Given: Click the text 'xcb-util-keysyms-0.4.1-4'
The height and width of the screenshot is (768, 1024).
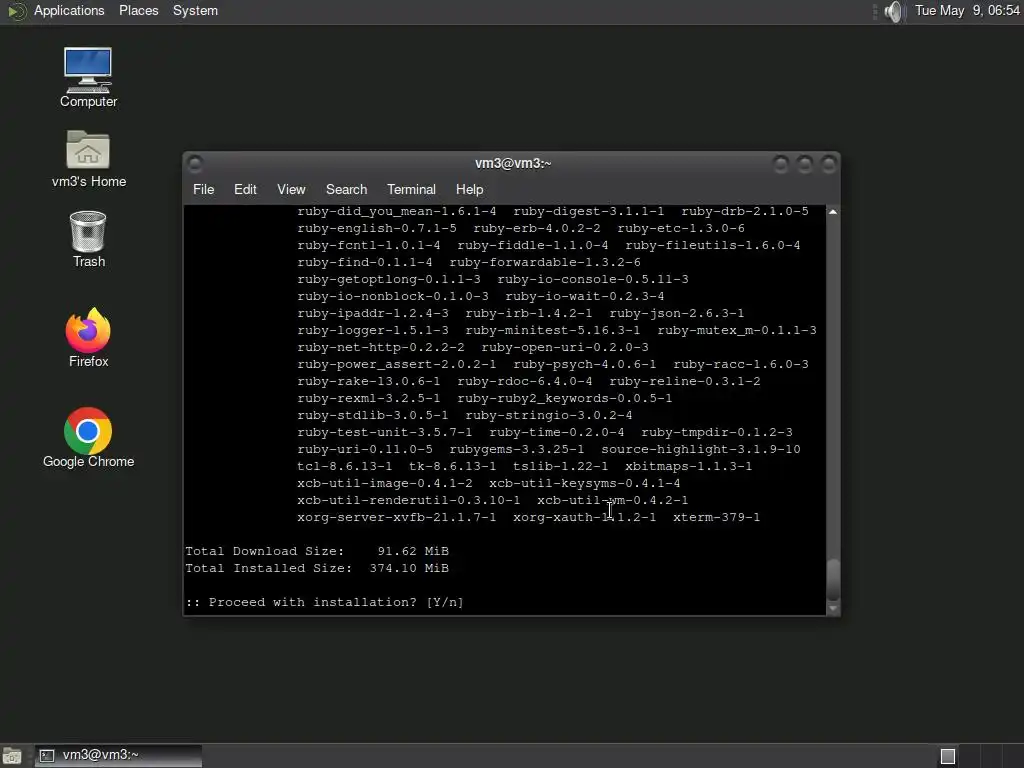Looking at the screenshot, I should [x=584, y=483].
